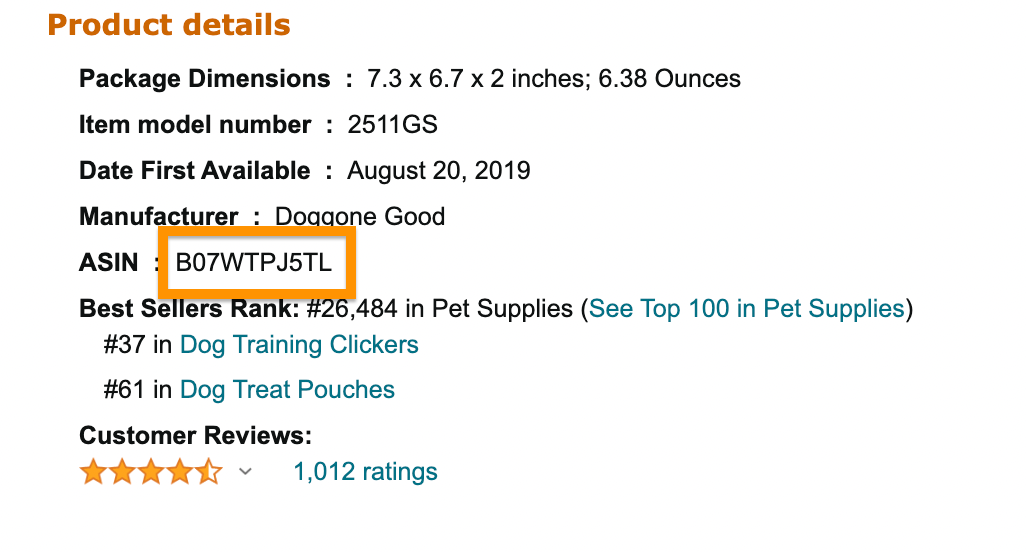The width and height of the screenshot is (1026, 552).
Task: Click the item model number 2511GS
Action: 392,124
